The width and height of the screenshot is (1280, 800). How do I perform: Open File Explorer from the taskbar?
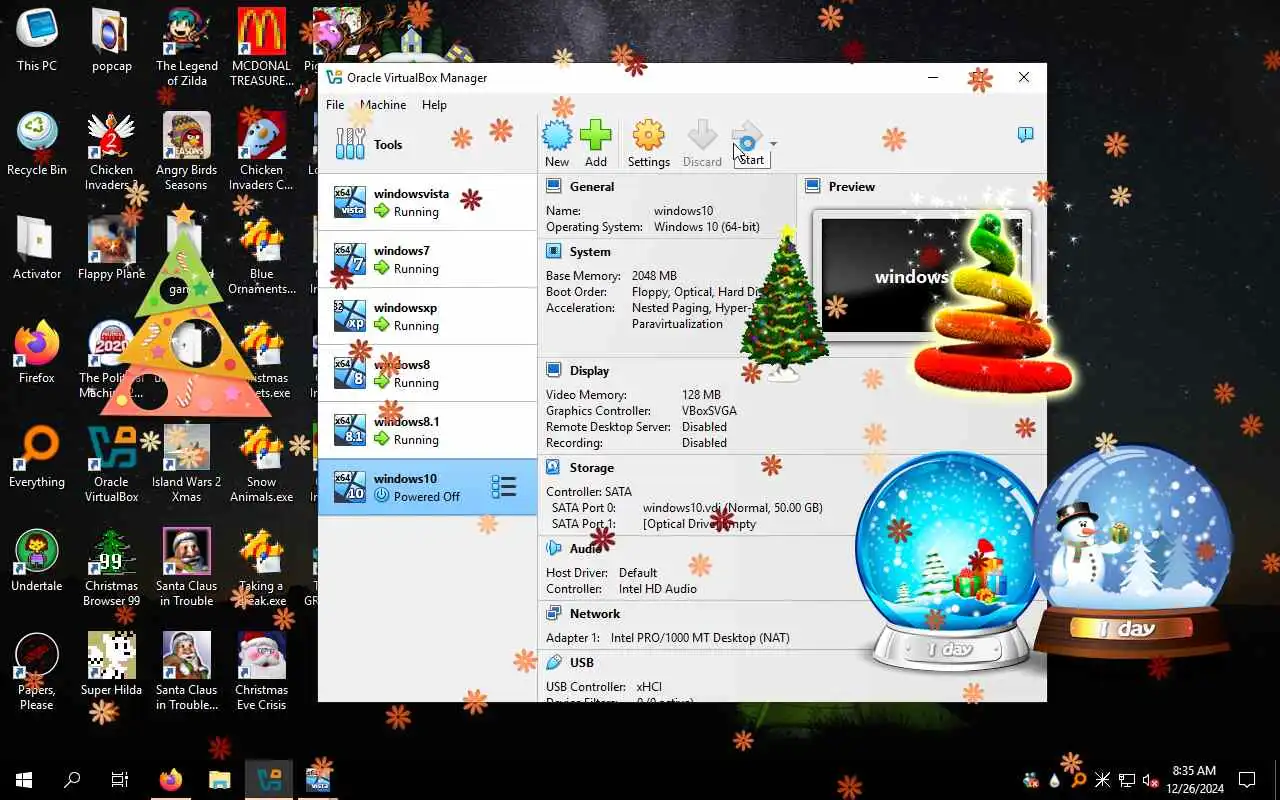[220, 780]
